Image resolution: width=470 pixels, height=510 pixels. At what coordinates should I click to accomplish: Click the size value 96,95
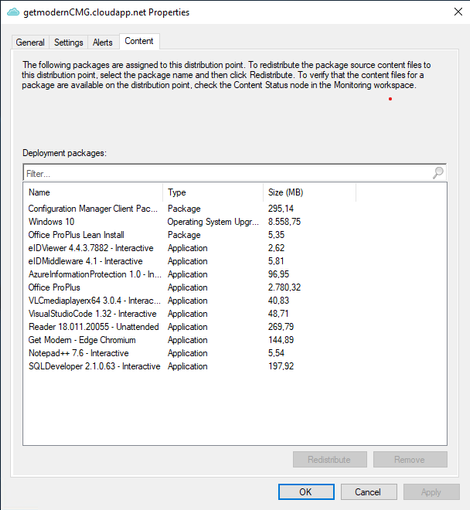[279, 274]
